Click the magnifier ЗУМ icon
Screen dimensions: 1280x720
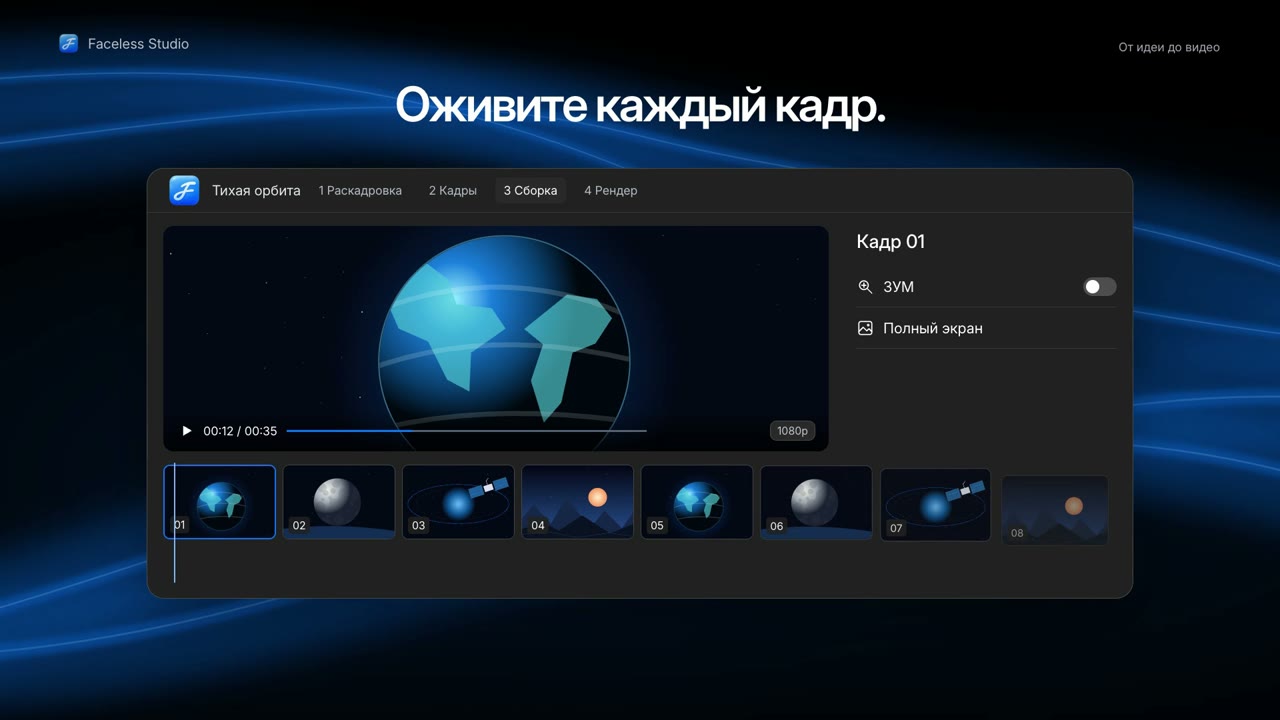[865, 287]
